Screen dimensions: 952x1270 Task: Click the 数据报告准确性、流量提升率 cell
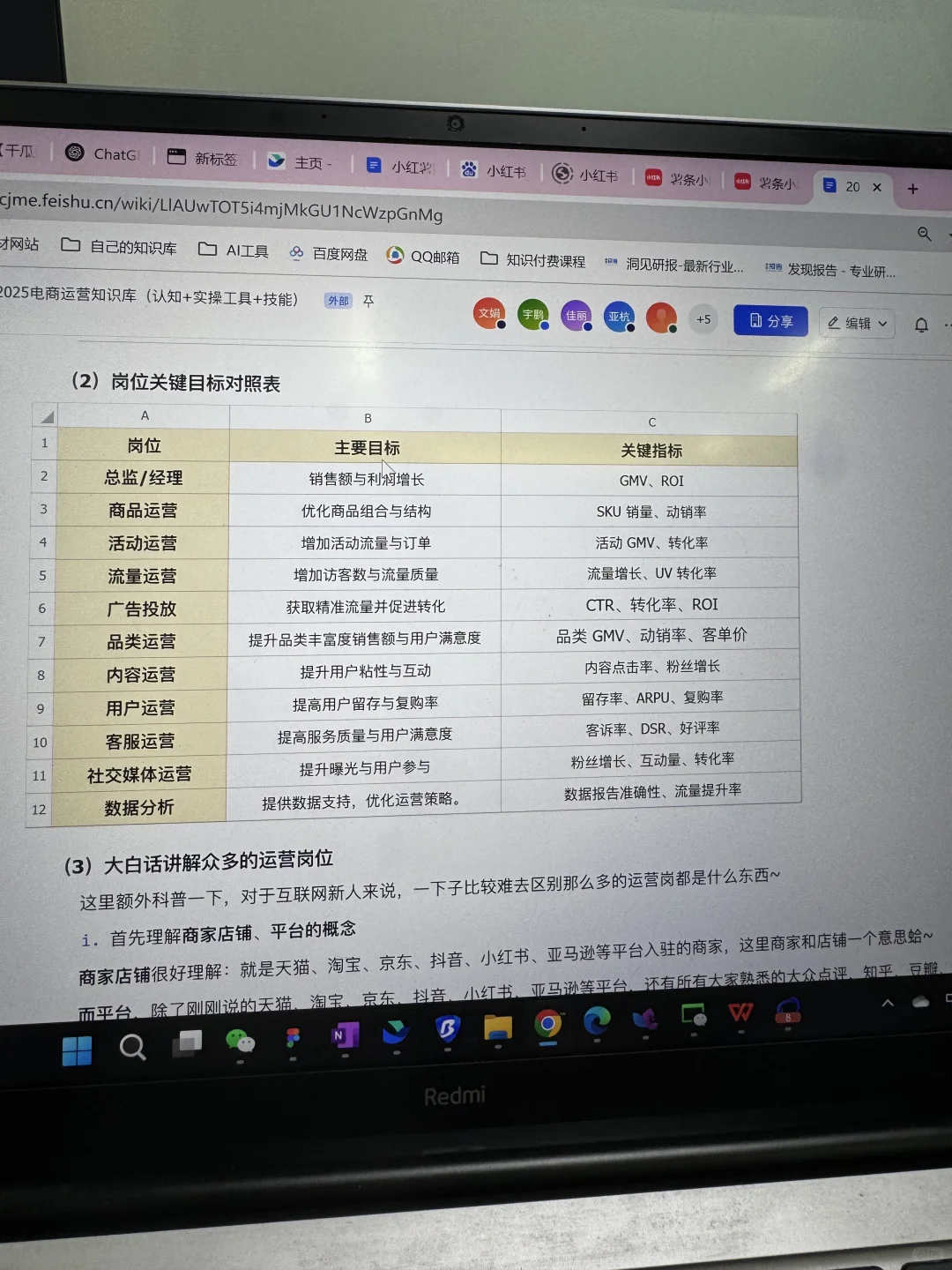(x=652, y=791)
